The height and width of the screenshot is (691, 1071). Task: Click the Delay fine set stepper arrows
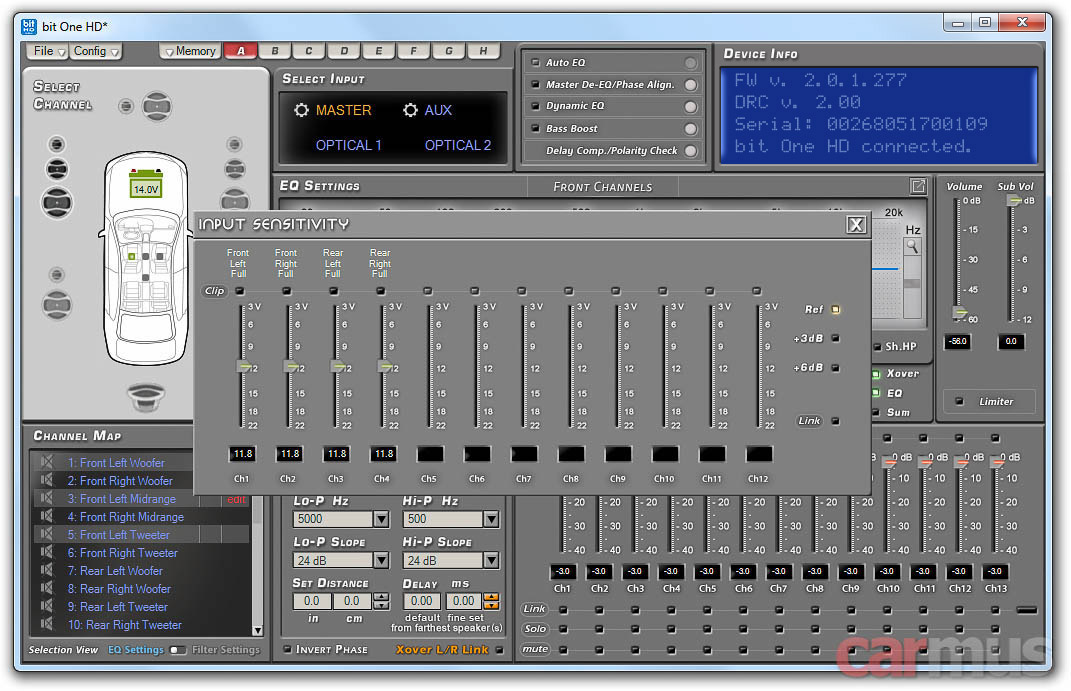click(491, 601)
